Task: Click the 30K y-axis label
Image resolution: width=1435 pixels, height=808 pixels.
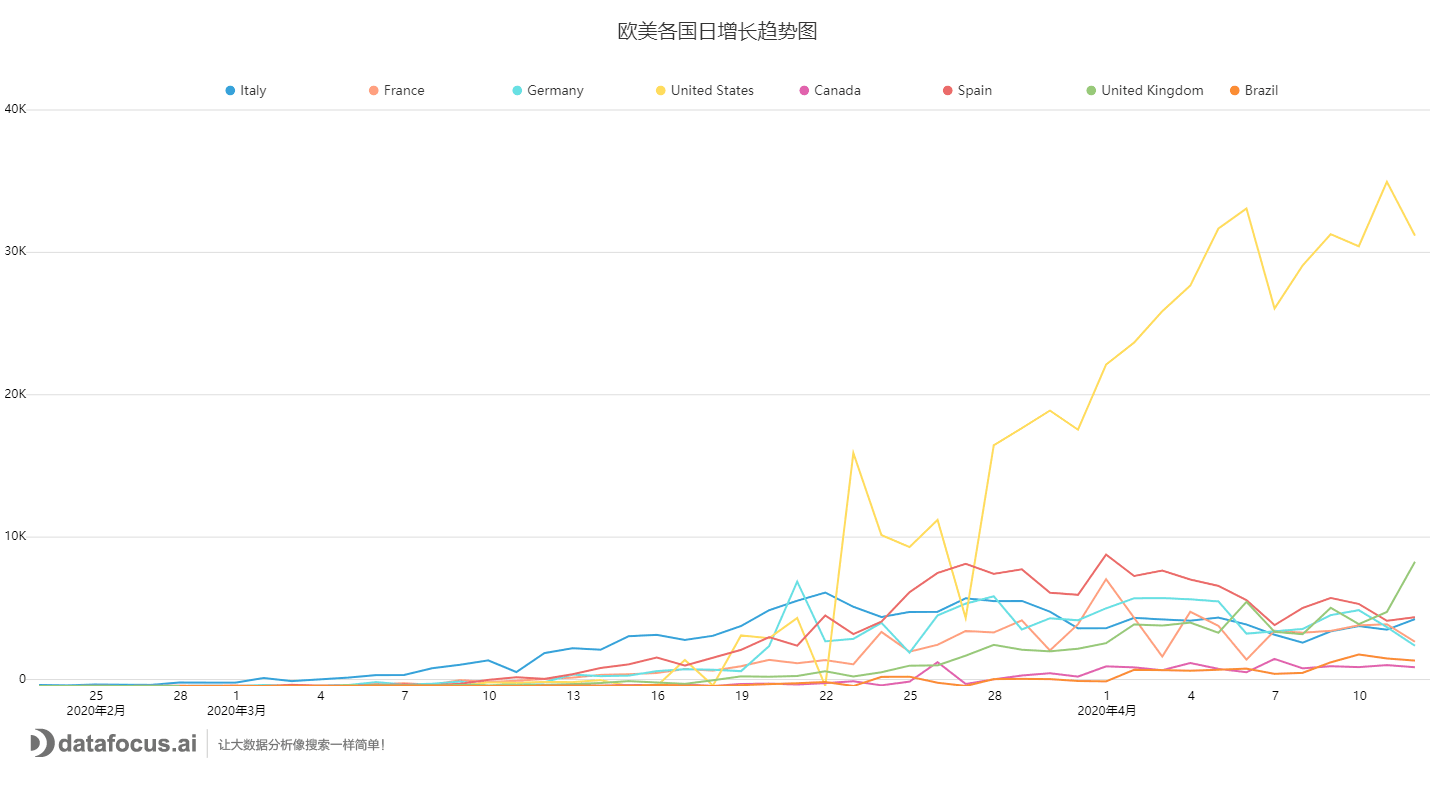Action: [15, 251]
